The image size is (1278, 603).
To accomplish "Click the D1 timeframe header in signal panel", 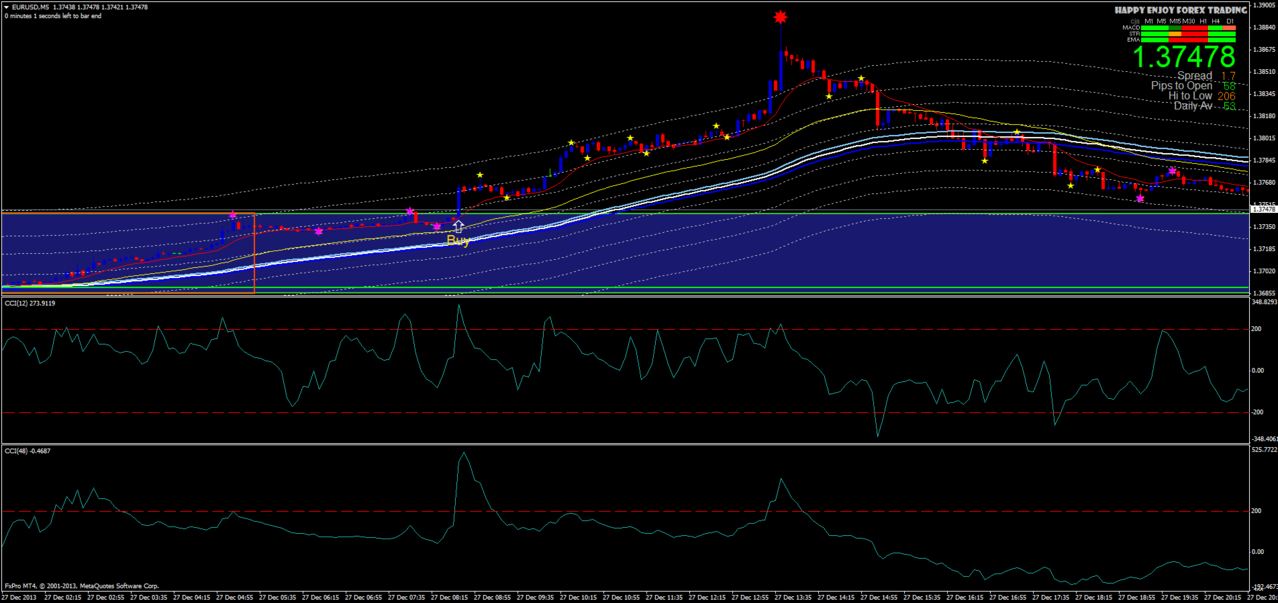I will [1230, 21].
